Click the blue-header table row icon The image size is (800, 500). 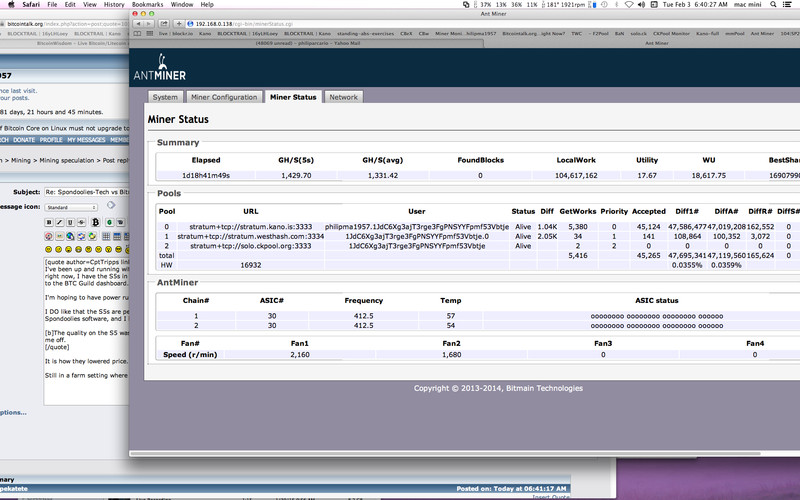117,236
